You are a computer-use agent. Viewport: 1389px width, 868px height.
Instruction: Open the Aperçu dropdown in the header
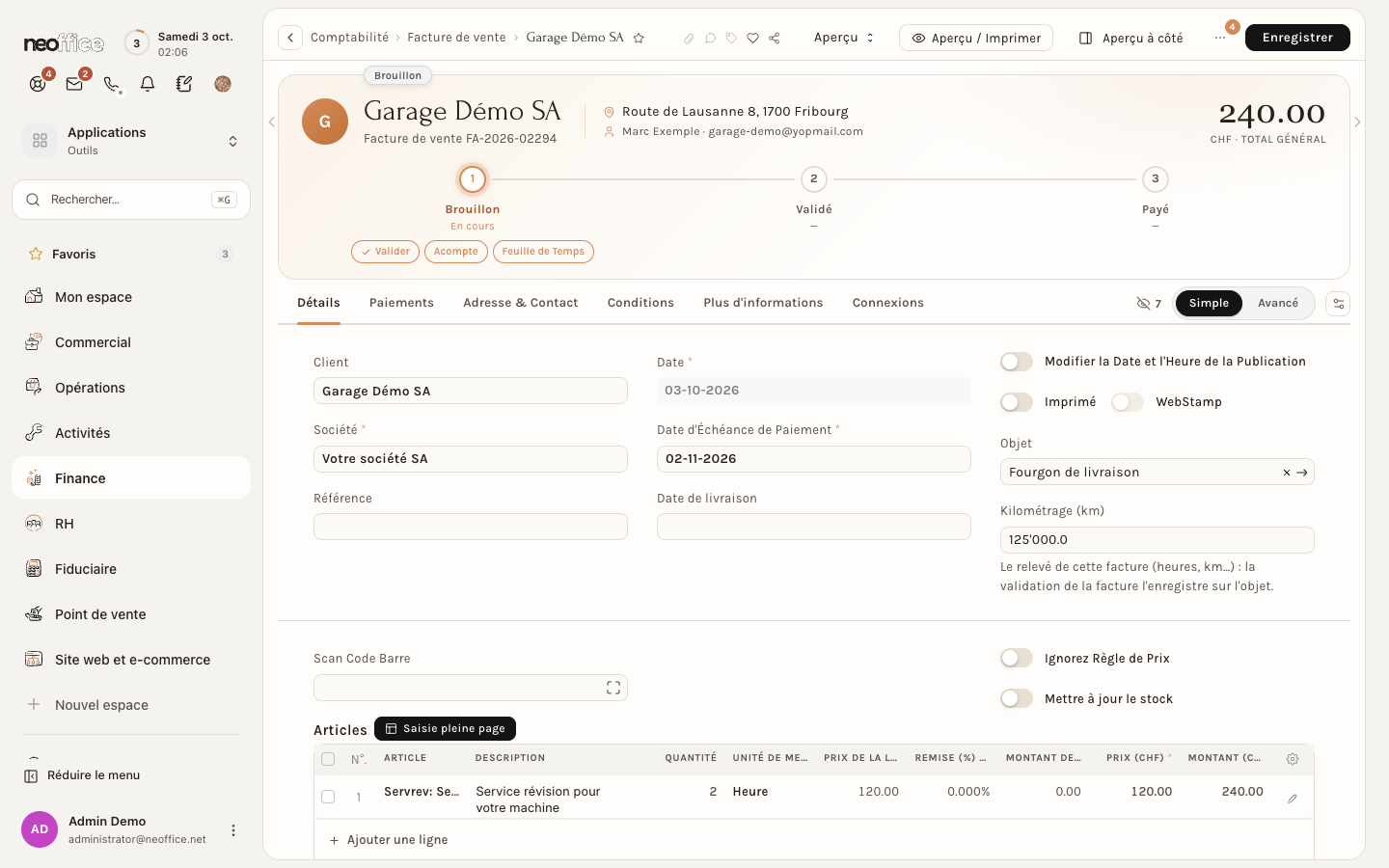pos(844,38)
